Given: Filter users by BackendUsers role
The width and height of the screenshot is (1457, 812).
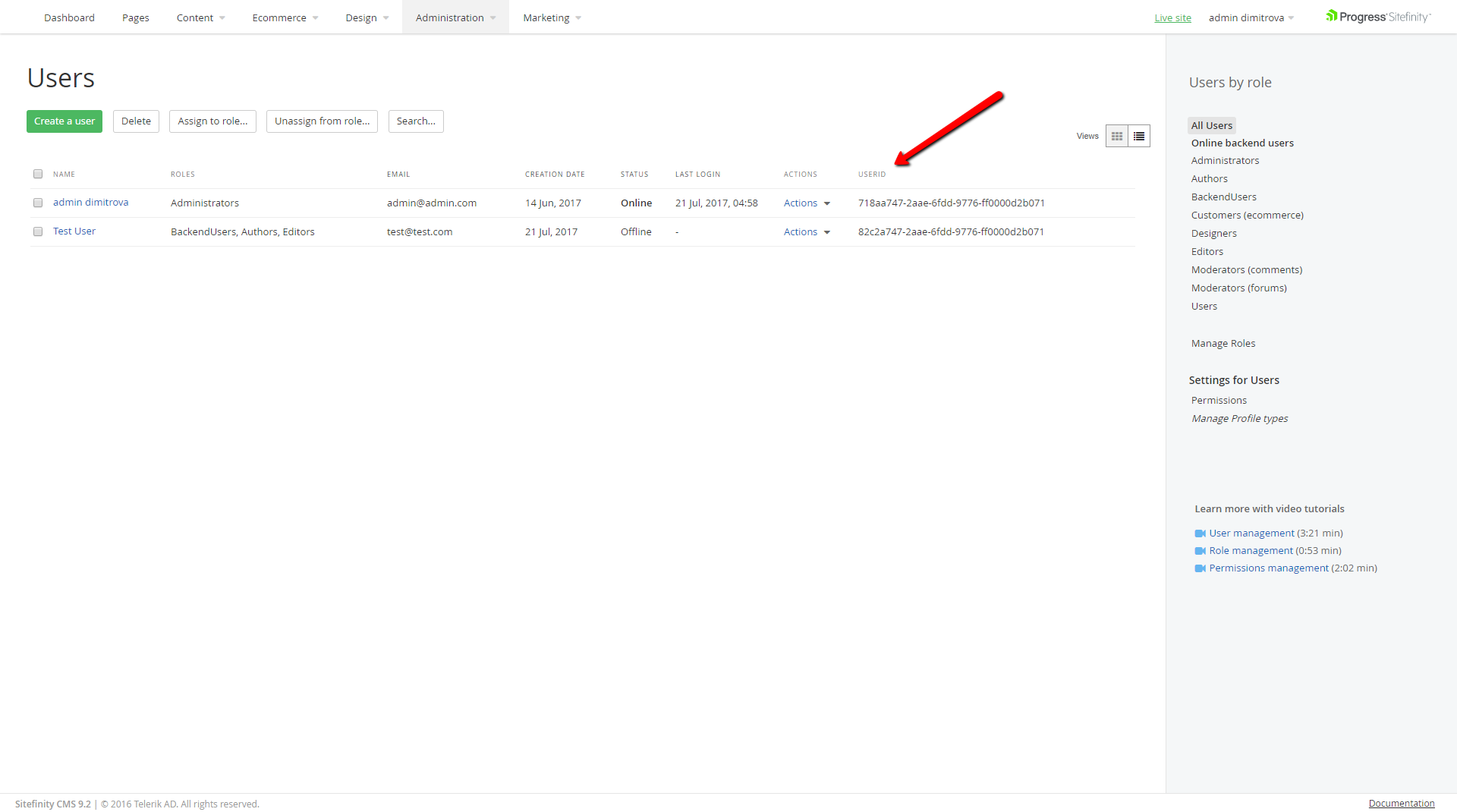Looking at the screenshot, I should tap(1223, 197).
